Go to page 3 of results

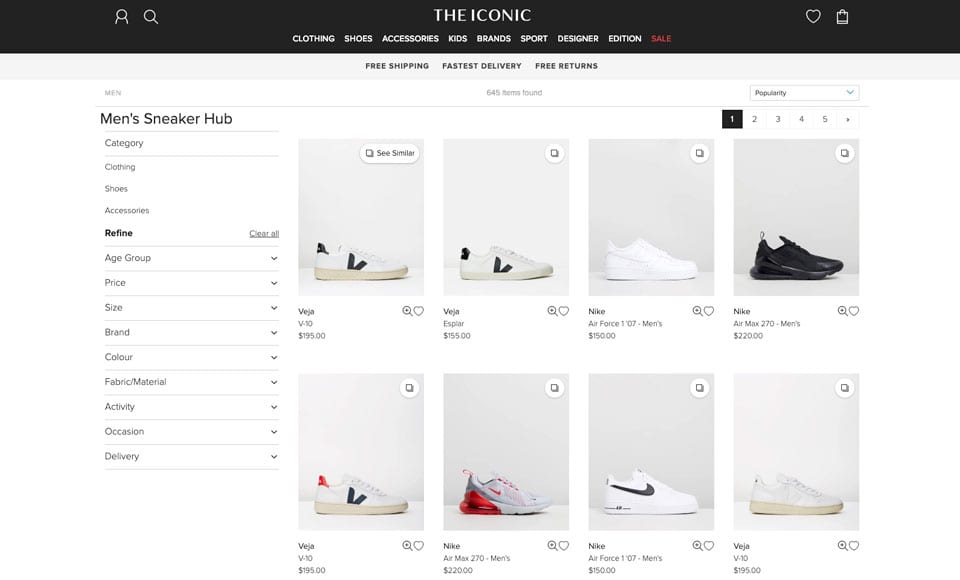(x=778, y=119)
